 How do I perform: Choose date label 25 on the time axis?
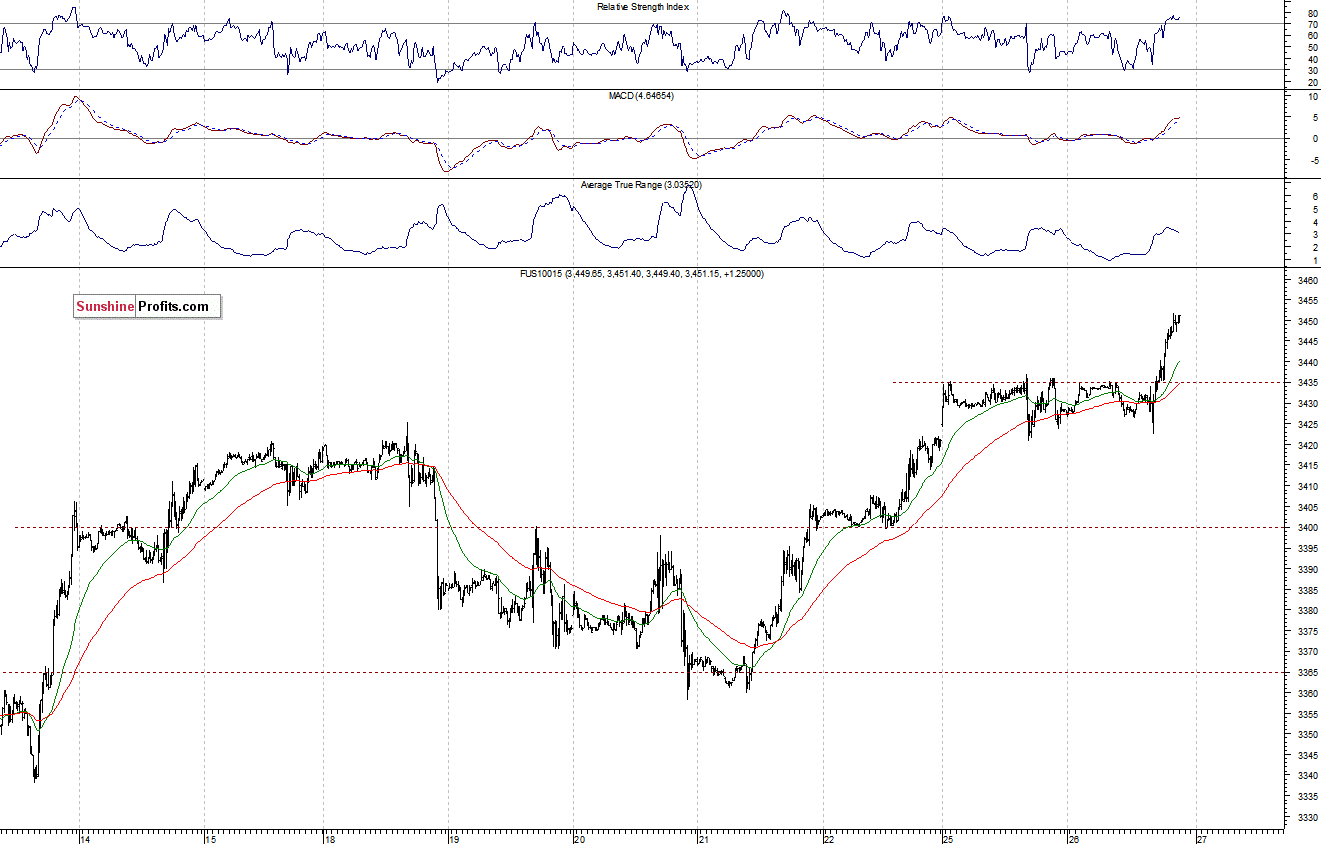[x=947, y=838]
